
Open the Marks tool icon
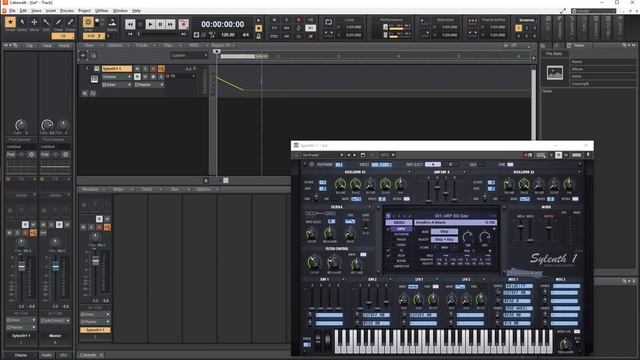(x=112, y=22)
